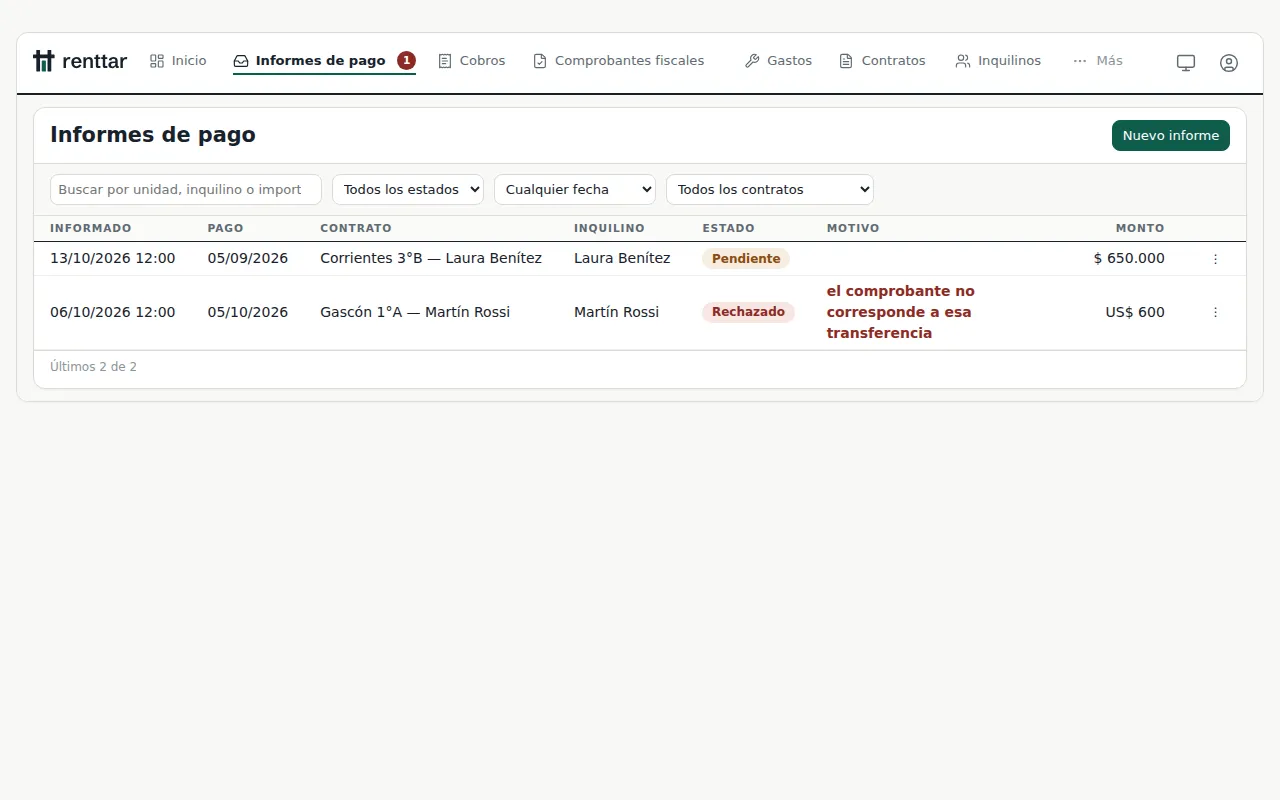Image resolution: width=1280 pixels, height=800 pixels.
Task: Open the Cualquier fecha date filter
Action: coord(575,190)
